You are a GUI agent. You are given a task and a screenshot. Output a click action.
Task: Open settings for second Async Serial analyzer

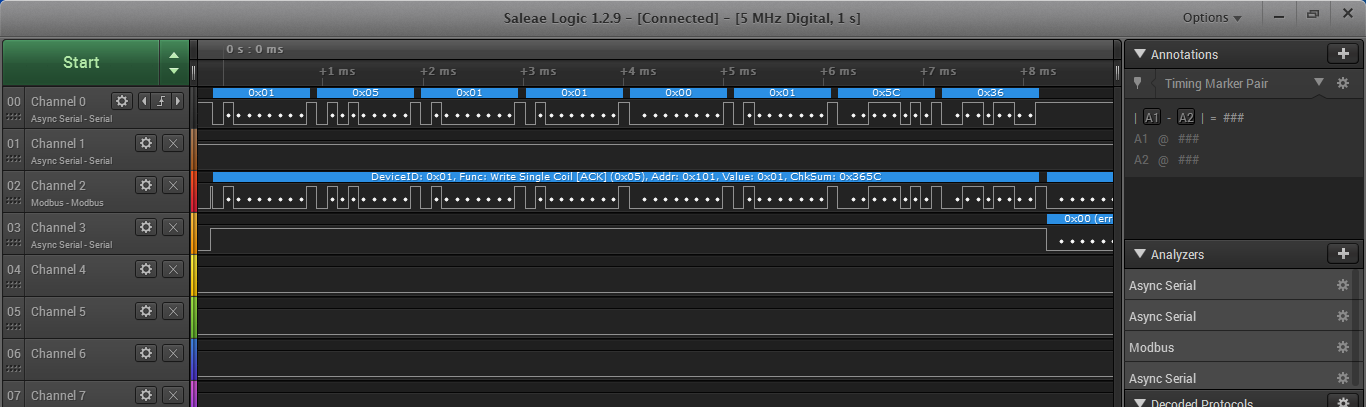click(1343, 317)
